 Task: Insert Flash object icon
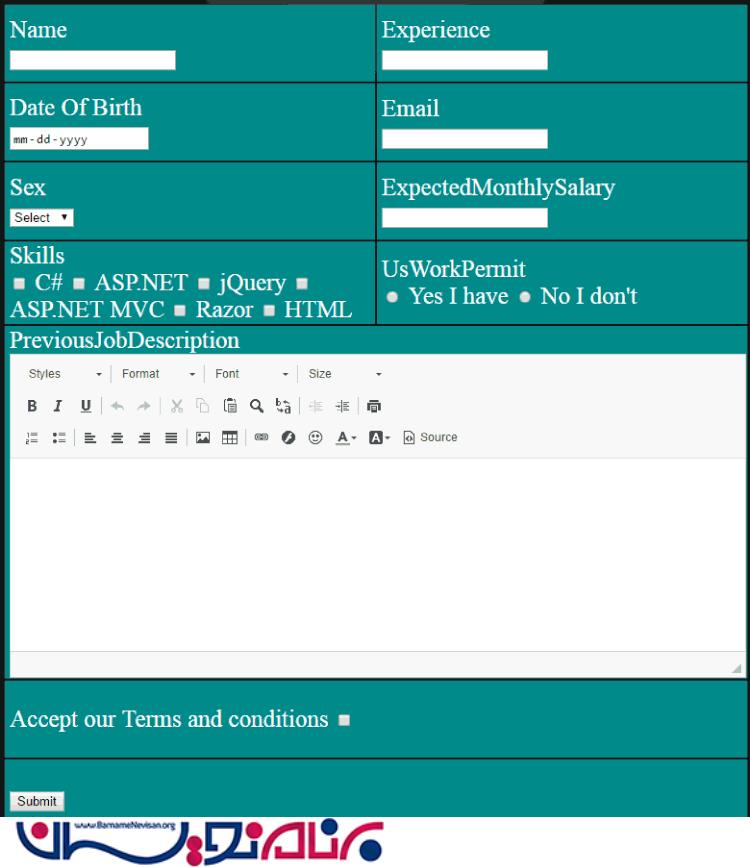(x=288, y=438)
